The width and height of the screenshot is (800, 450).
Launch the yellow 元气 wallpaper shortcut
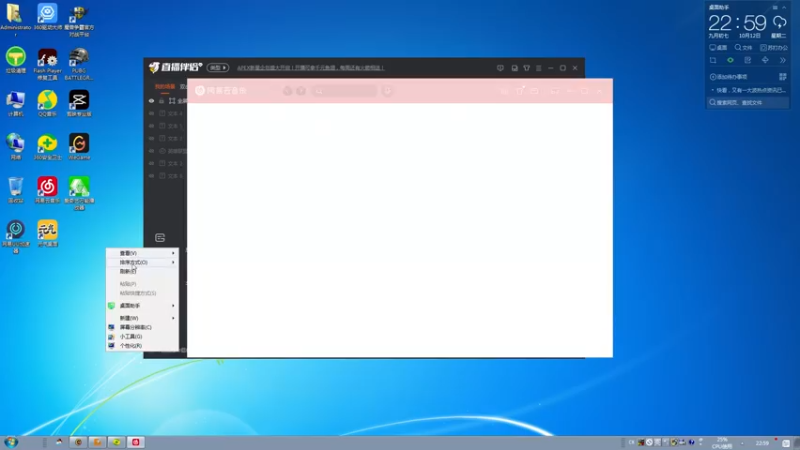point(47,233)
